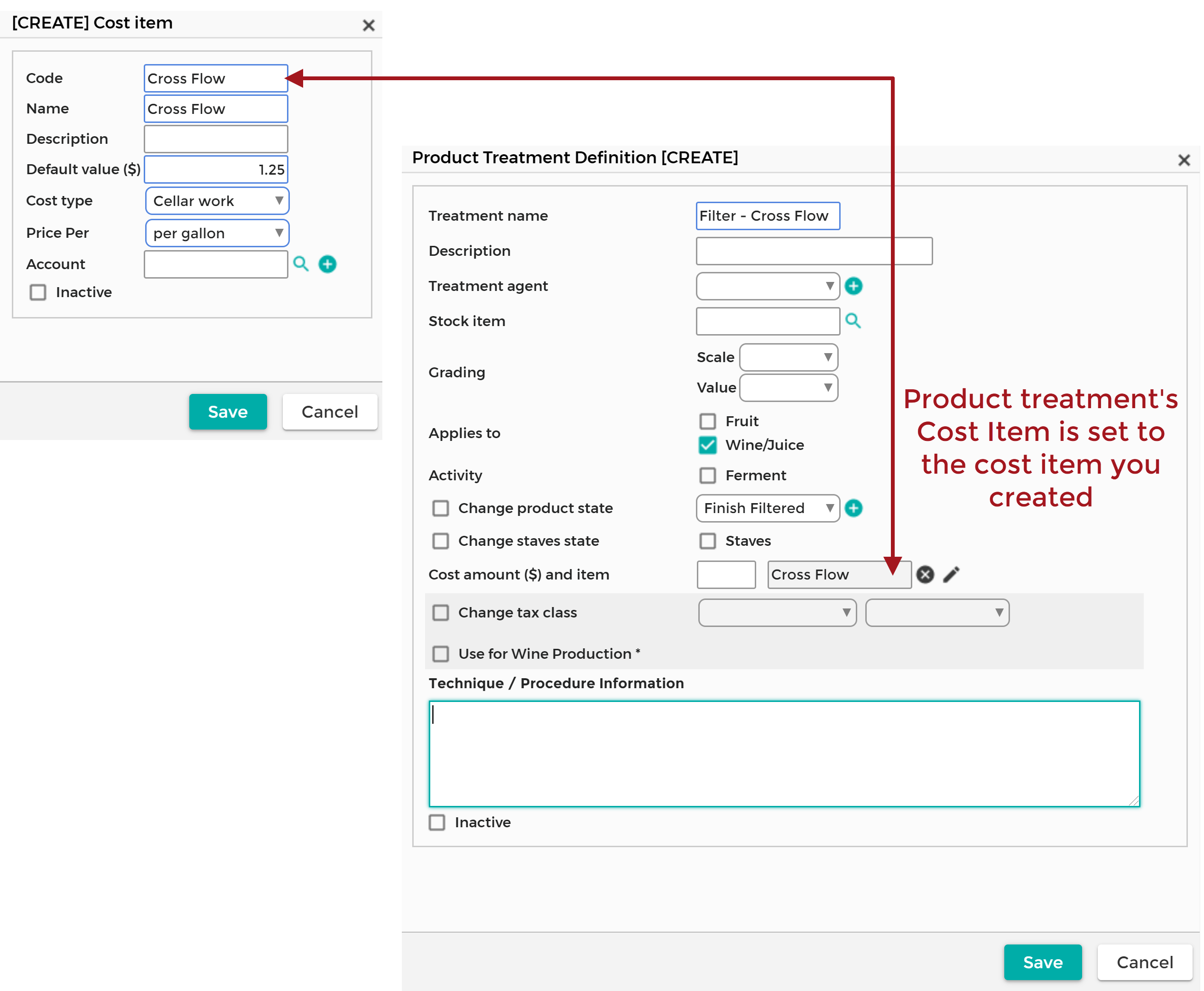Search for an account in Cost item dialog
Screen dimensions: 1204x991
tap(301, 264)
